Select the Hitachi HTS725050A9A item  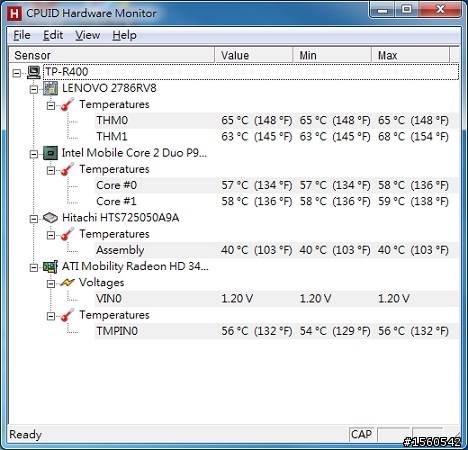point(120,218)
